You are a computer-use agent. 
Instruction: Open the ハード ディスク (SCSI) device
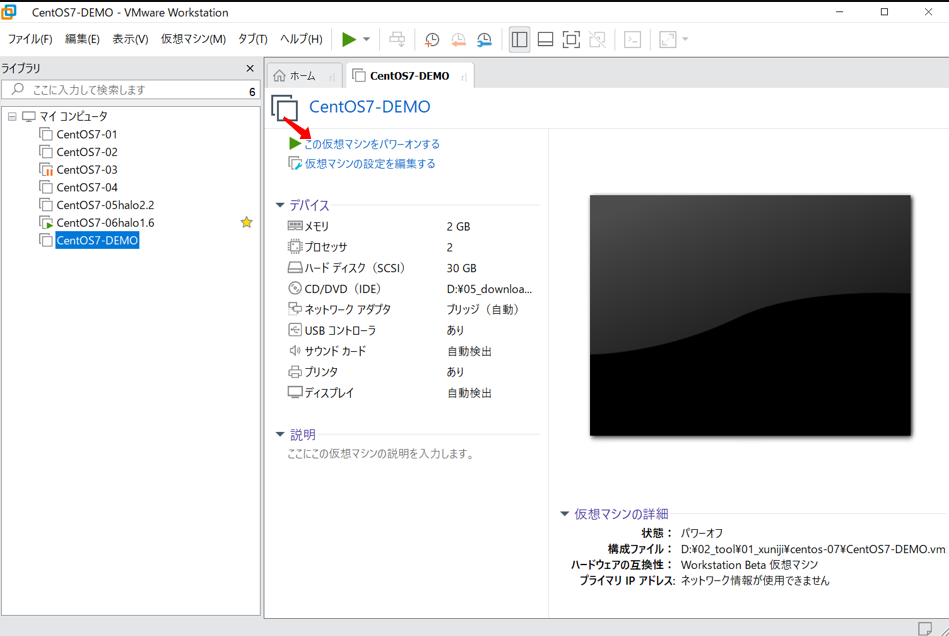(x=346, y=268)
